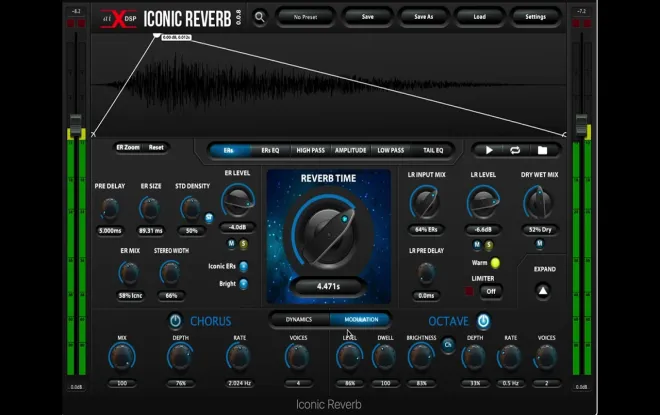Click the 5.000ms pre delay value
The image size is (660, 415).
point(110,231)
